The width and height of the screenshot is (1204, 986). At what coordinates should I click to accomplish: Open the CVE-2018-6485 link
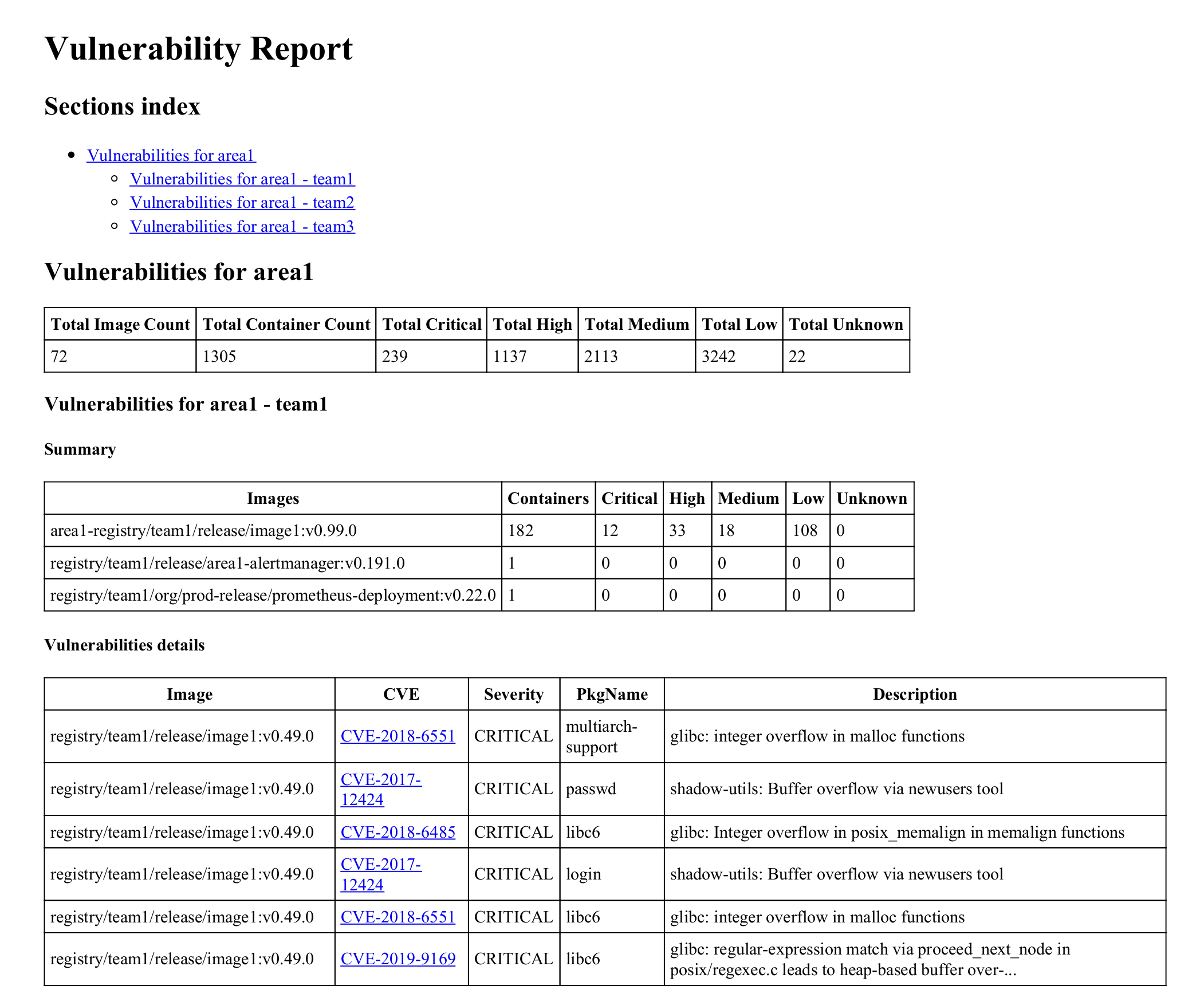coord(398,832)
